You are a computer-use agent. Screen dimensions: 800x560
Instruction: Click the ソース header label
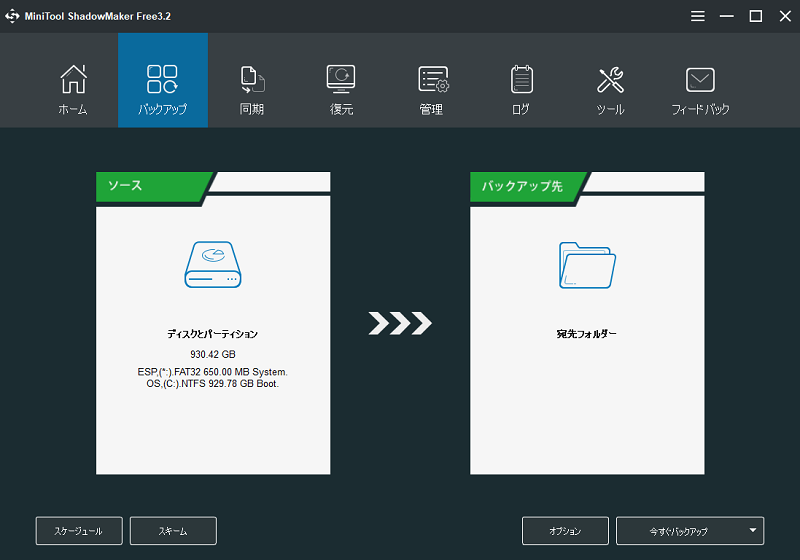[x=125, y=185]
